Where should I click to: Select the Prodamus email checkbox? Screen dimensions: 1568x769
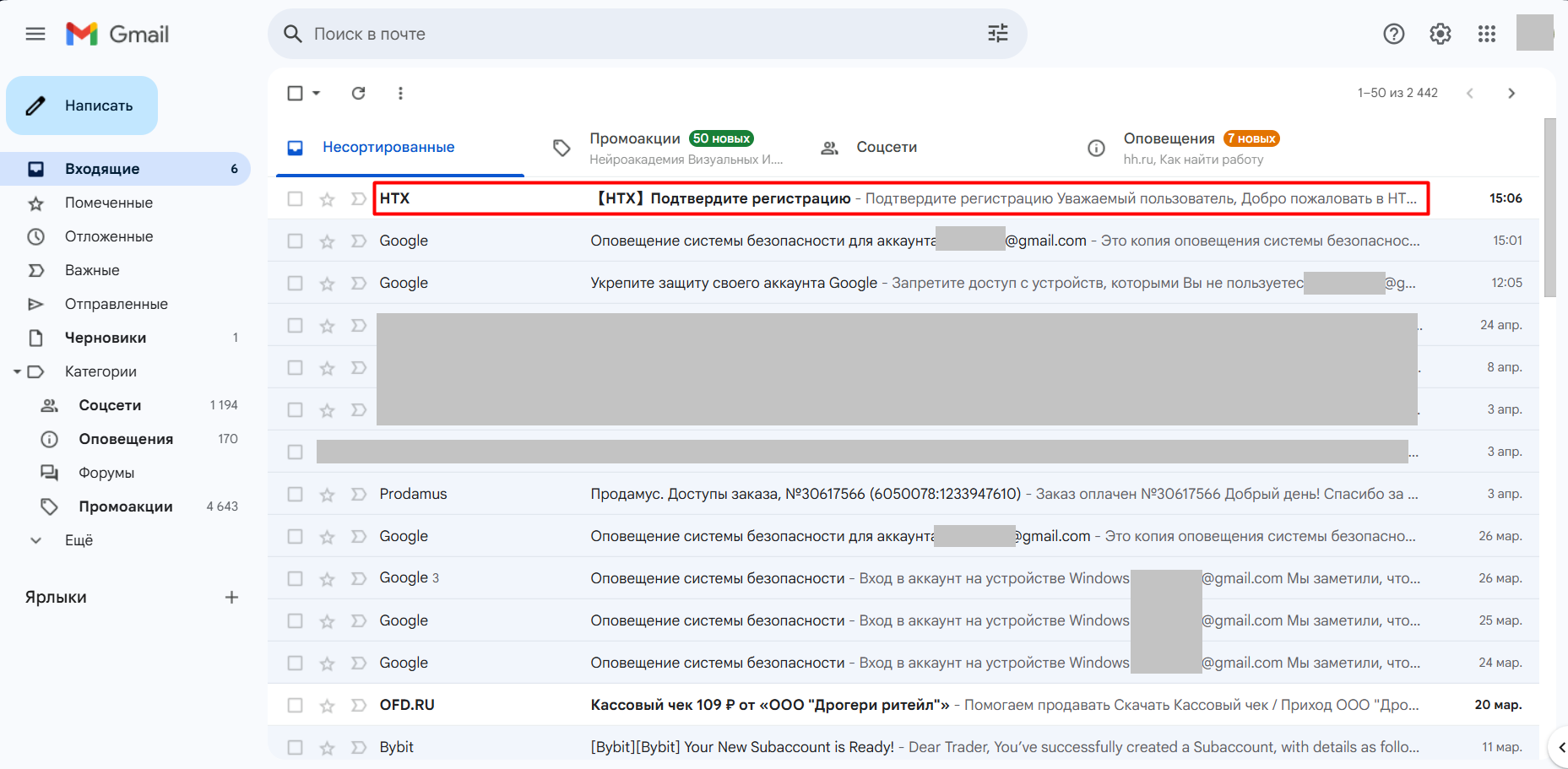click(295, 495)
